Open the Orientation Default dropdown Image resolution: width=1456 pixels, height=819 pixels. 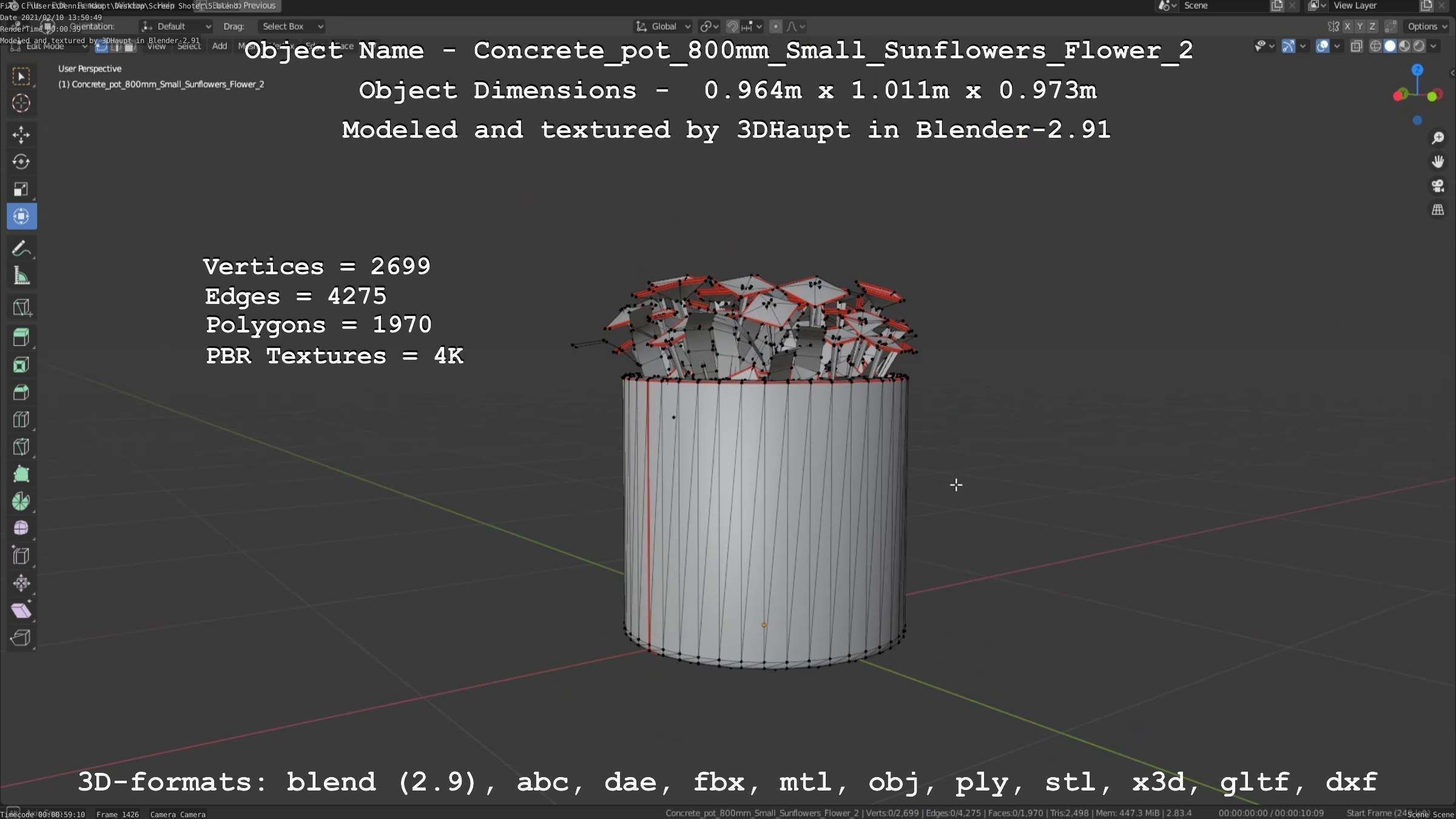tap(177, 27)
